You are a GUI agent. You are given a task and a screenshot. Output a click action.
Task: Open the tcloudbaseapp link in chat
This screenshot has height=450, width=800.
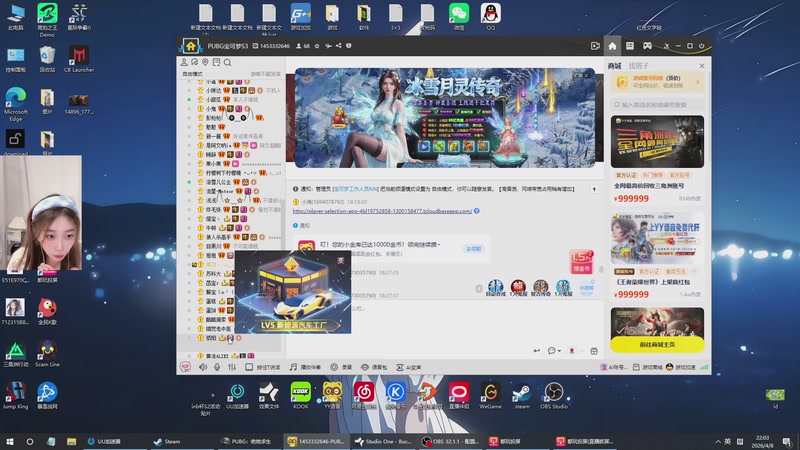[382, 211]
